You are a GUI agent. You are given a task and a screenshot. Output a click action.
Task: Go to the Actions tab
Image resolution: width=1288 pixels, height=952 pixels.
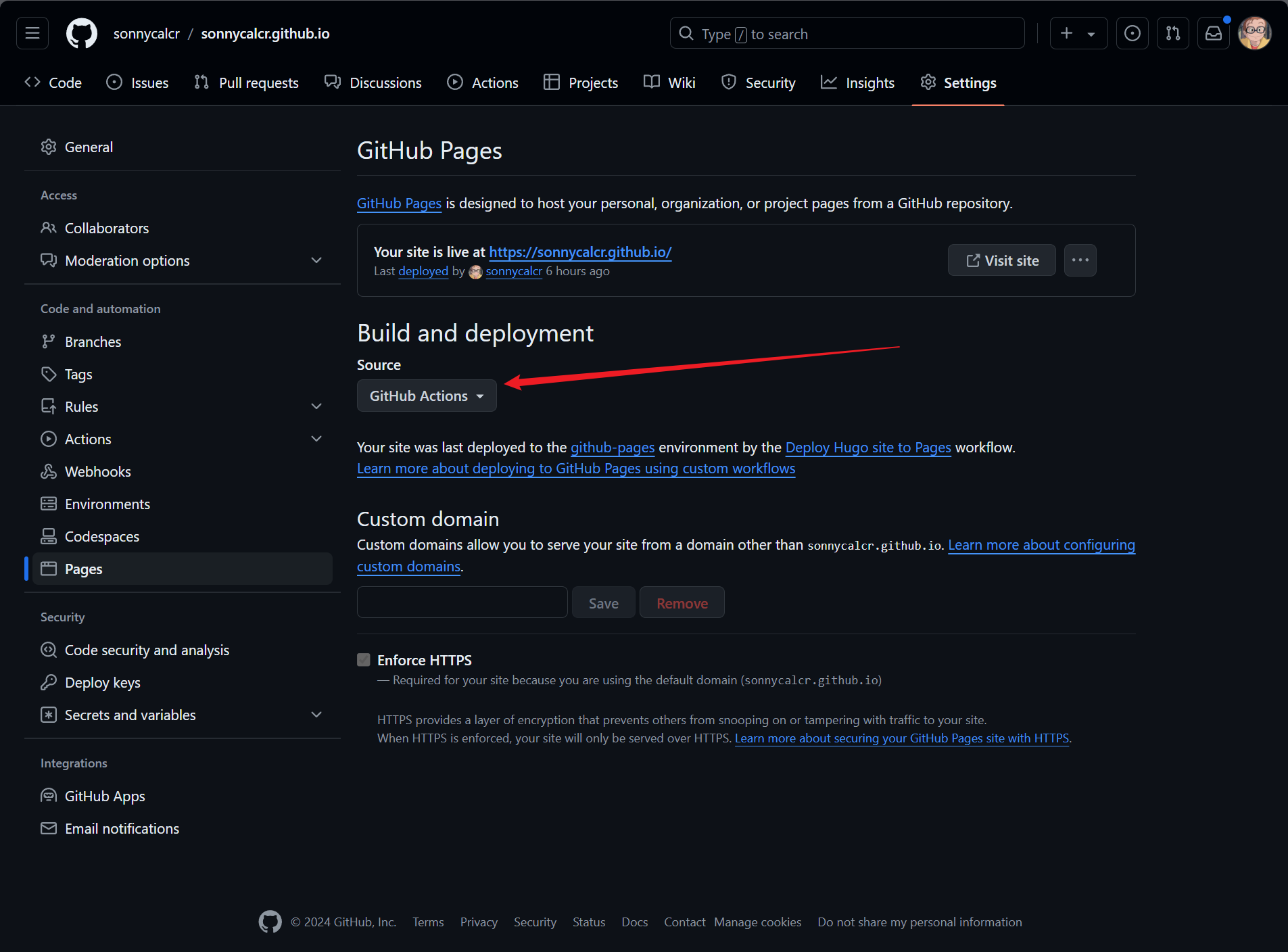tap(483, 82)
